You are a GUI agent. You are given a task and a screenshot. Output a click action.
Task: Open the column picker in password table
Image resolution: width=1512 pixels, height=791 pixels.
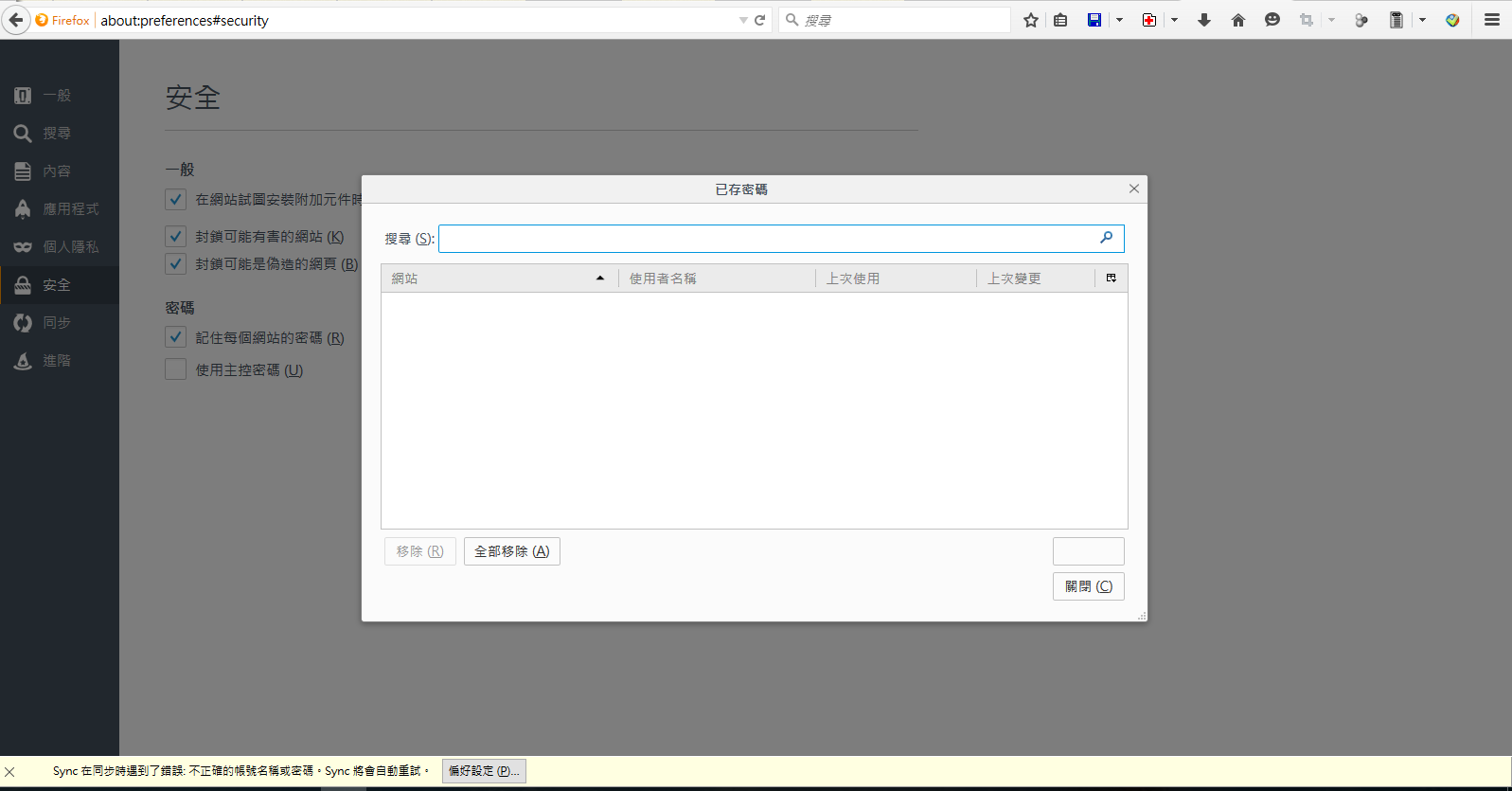pos(1112,279)
